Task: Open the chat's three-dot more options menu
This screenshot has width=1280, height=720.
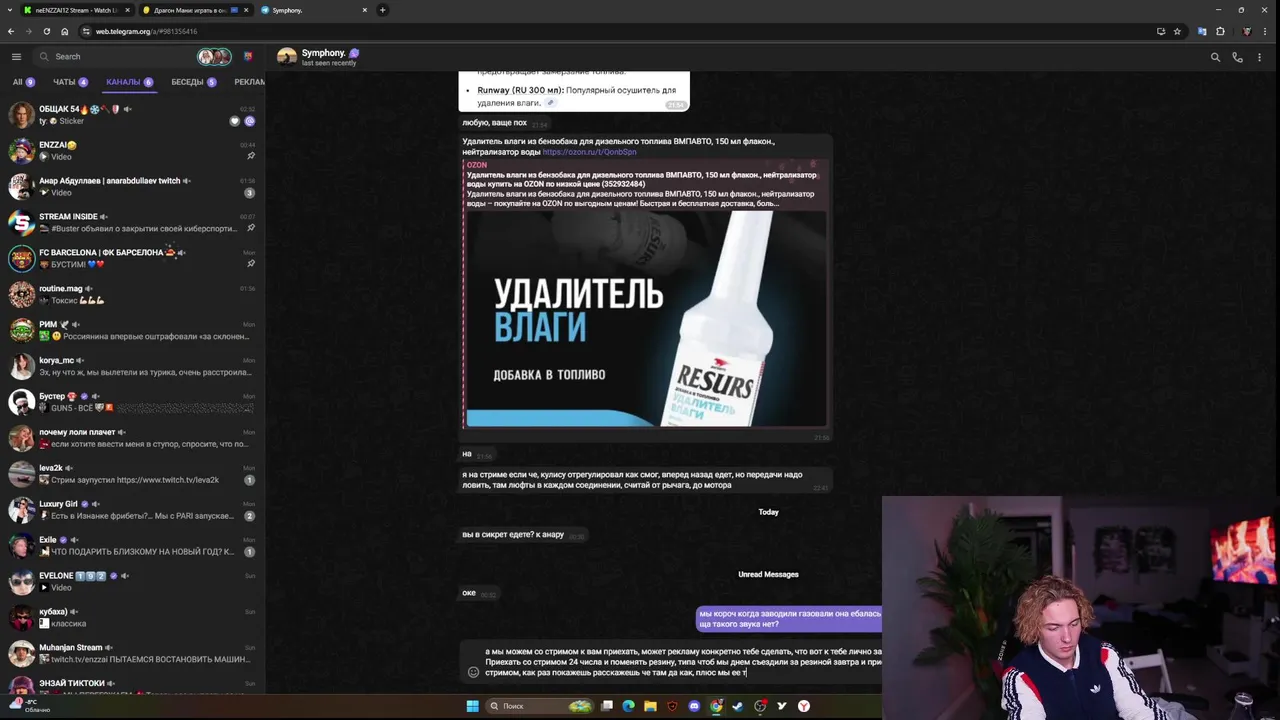Action: [x=1259, y=57]
